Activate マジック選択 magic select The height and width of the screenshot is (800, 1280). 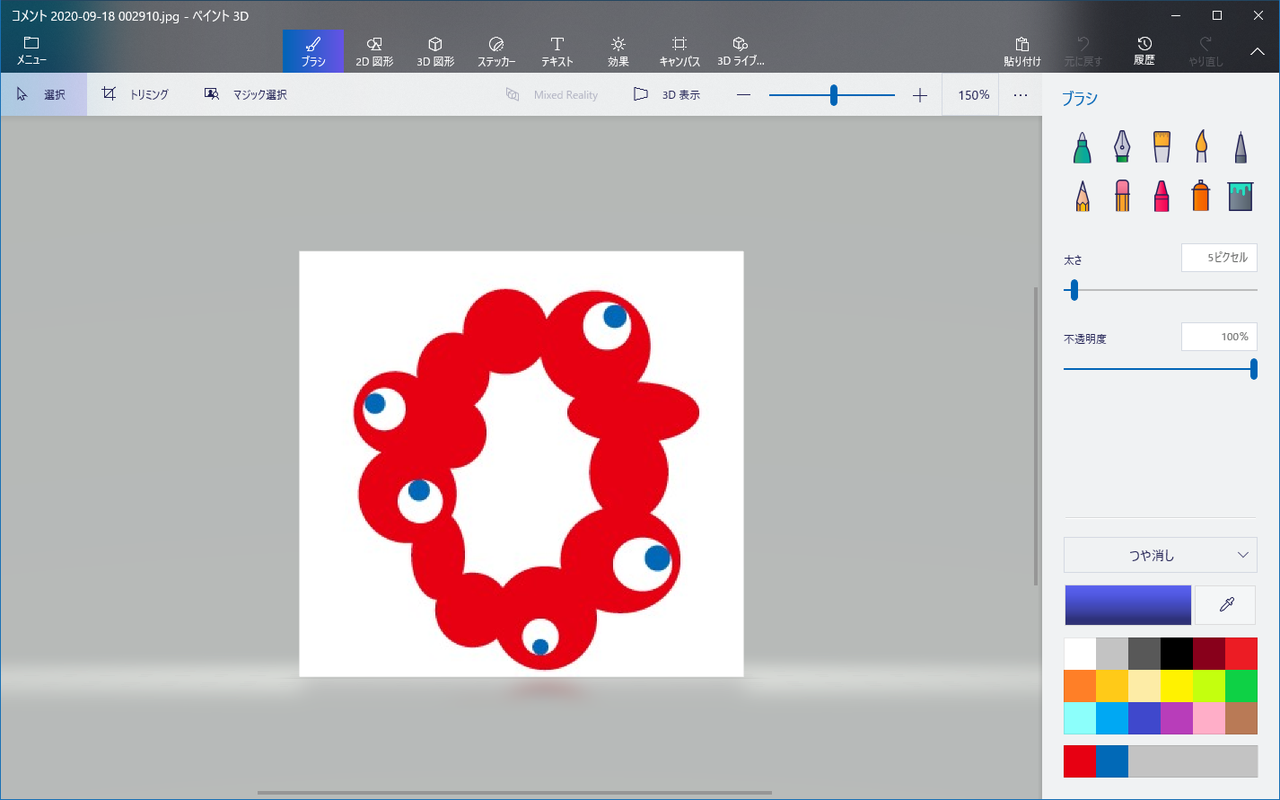246,95
